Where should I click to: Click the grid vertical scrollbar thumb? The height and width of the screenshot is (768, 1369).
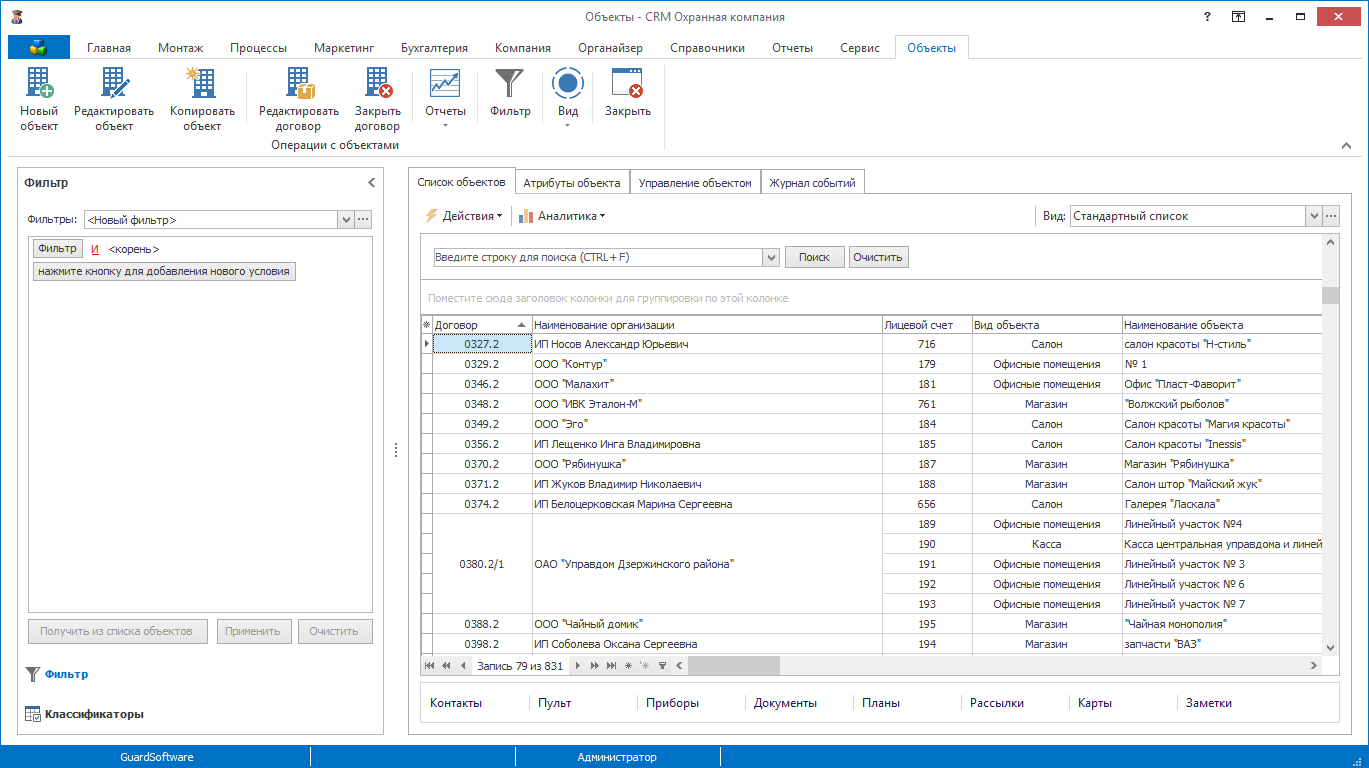[1330, 295]
